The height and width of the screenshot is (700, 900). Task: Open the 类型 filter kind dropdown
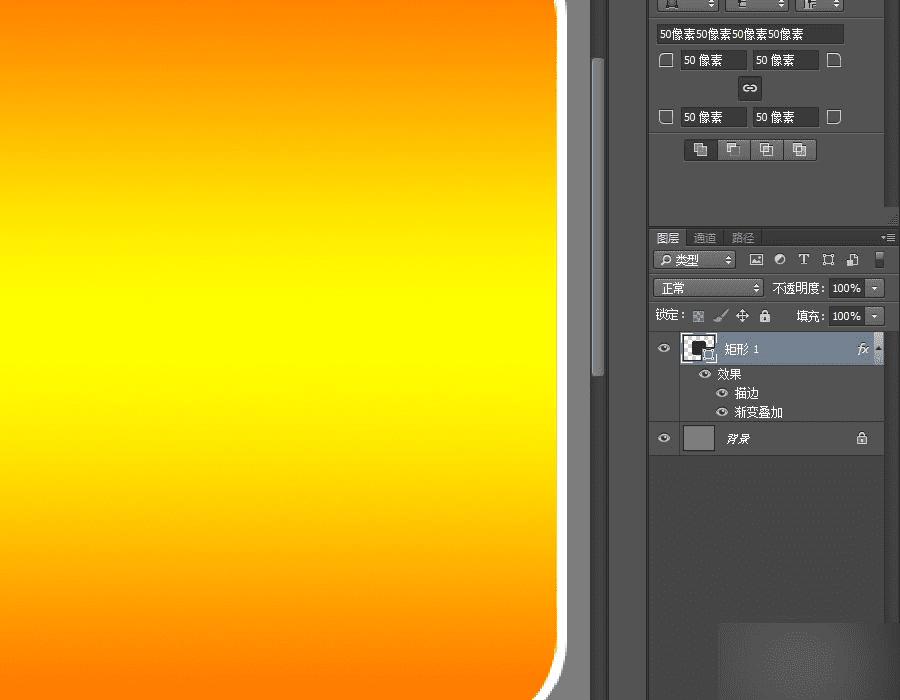point(695,260)
